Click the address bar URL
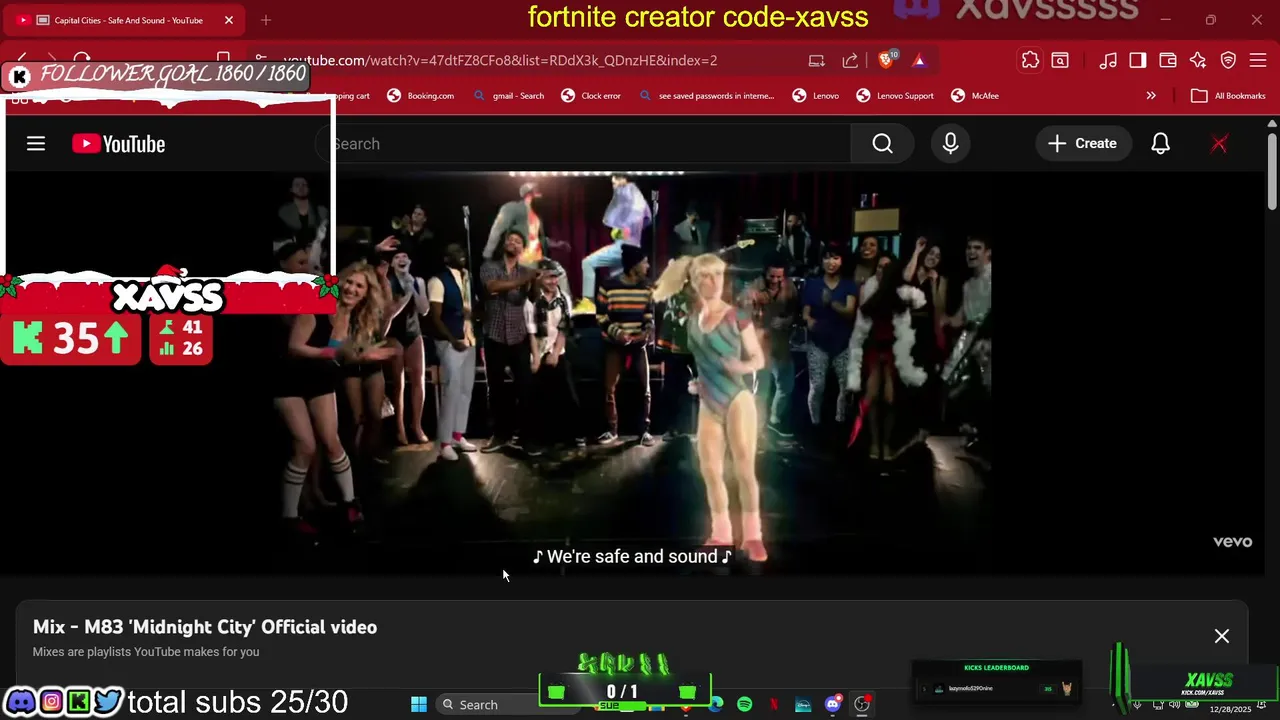The image size is (1280, 720). pos(500,60)
